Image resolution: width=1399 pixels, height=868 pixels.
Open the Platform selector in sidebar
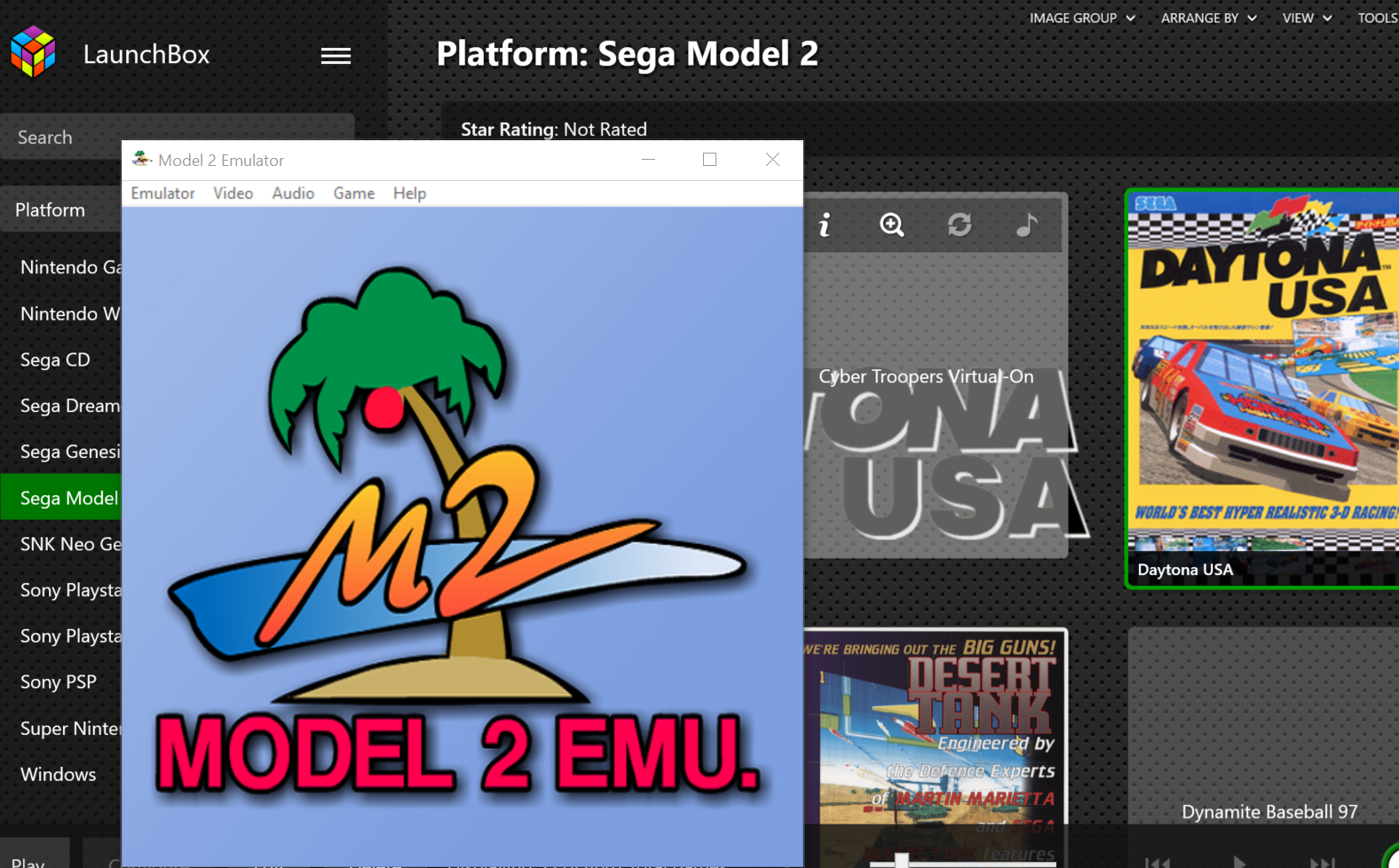[60, 210]
